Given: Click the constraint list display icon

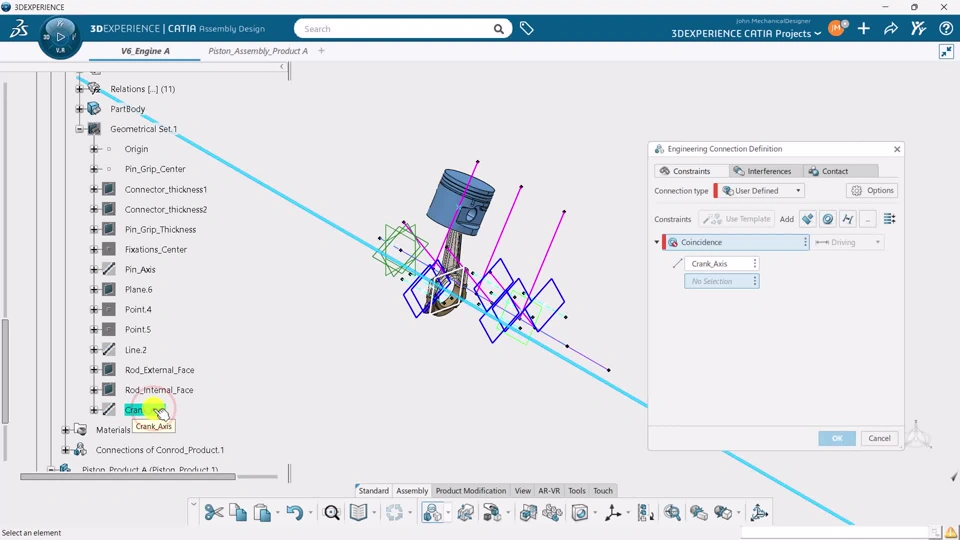Looking at the screenshot, I should point(890,219).
